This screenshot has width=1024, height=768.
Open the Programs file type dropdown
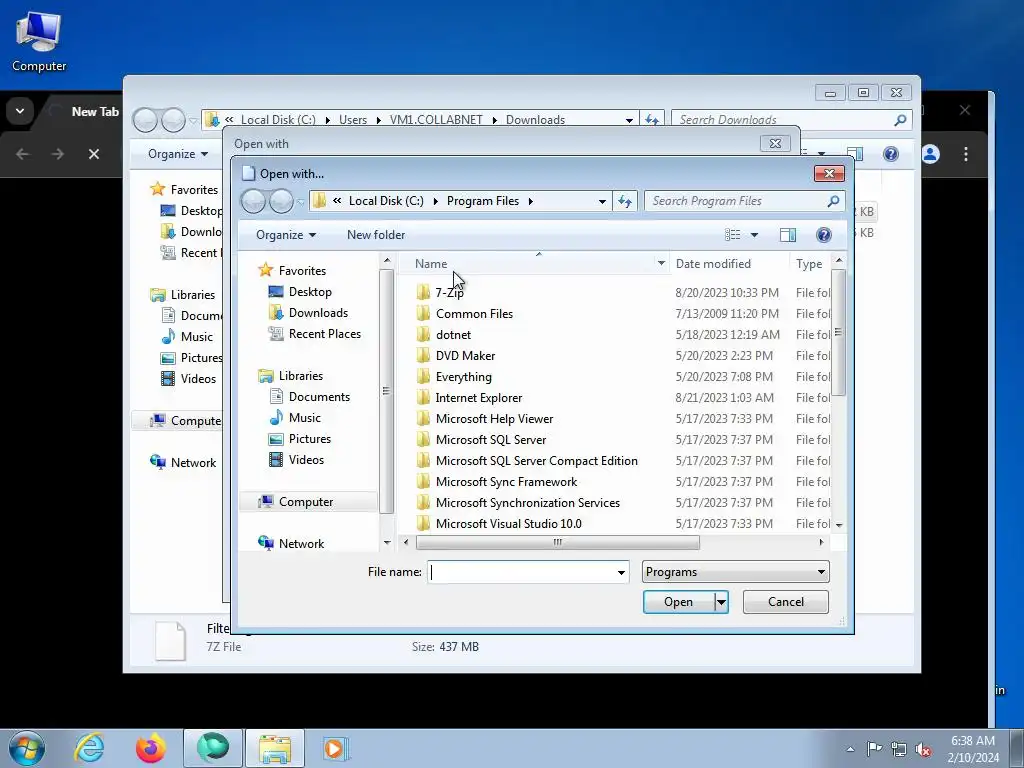tap(735, 572)
